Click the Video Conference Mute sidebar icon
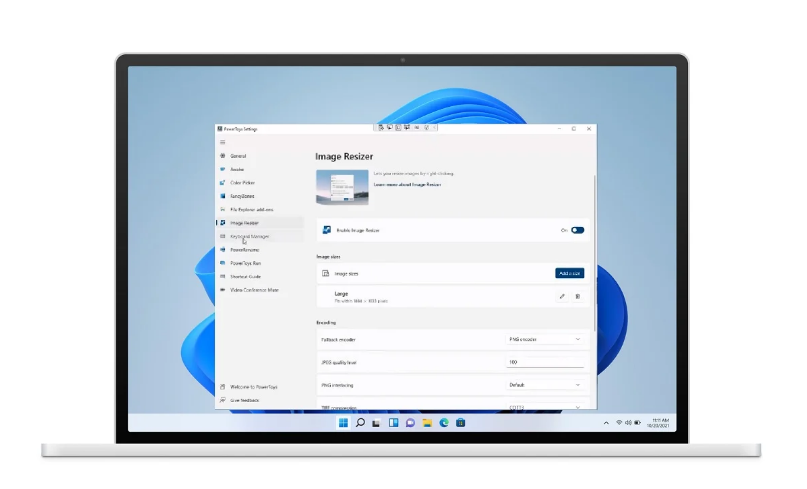 point(222,290)
